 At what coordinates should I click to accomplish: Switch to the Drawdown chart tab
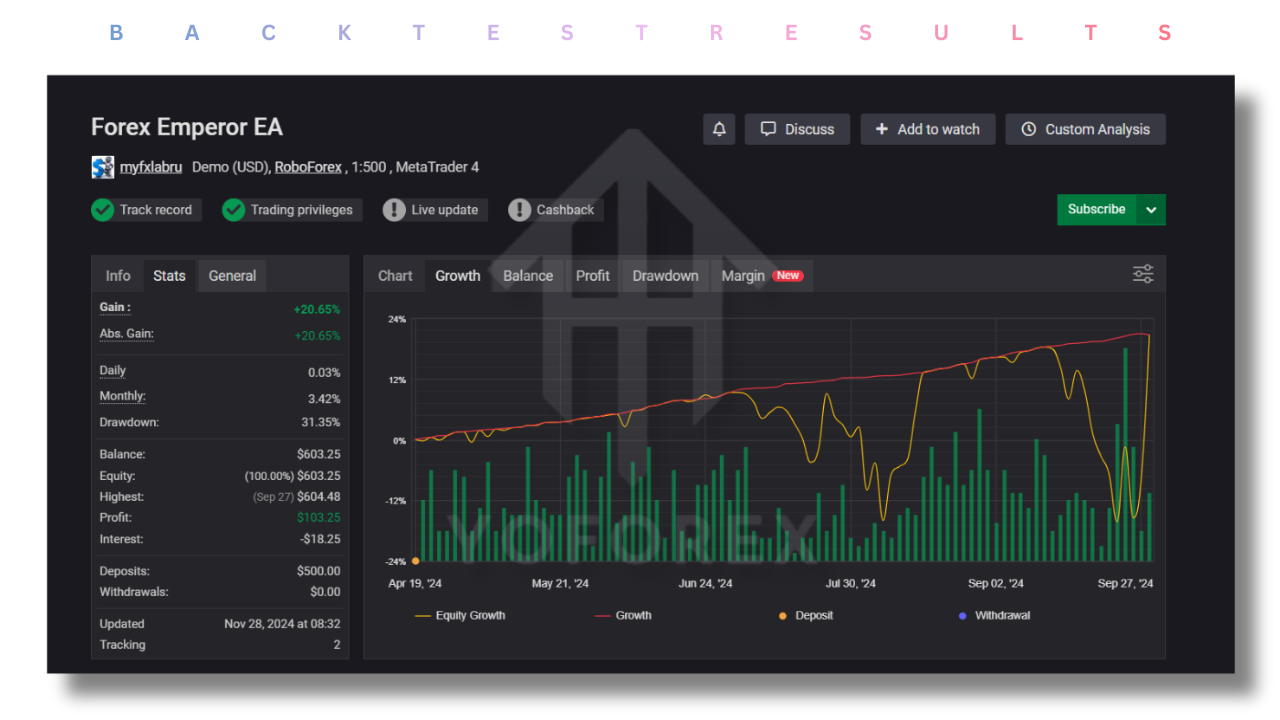coord(665,275)
